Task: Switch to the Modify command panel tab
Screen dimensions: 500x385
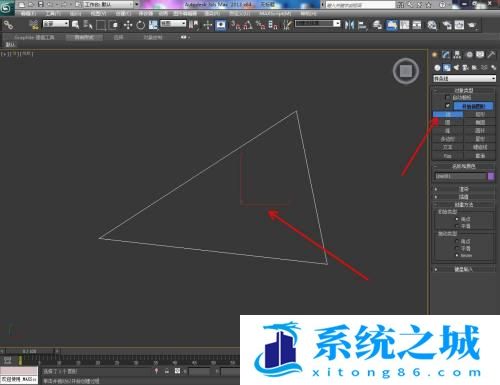Action: tap(446, 55)
